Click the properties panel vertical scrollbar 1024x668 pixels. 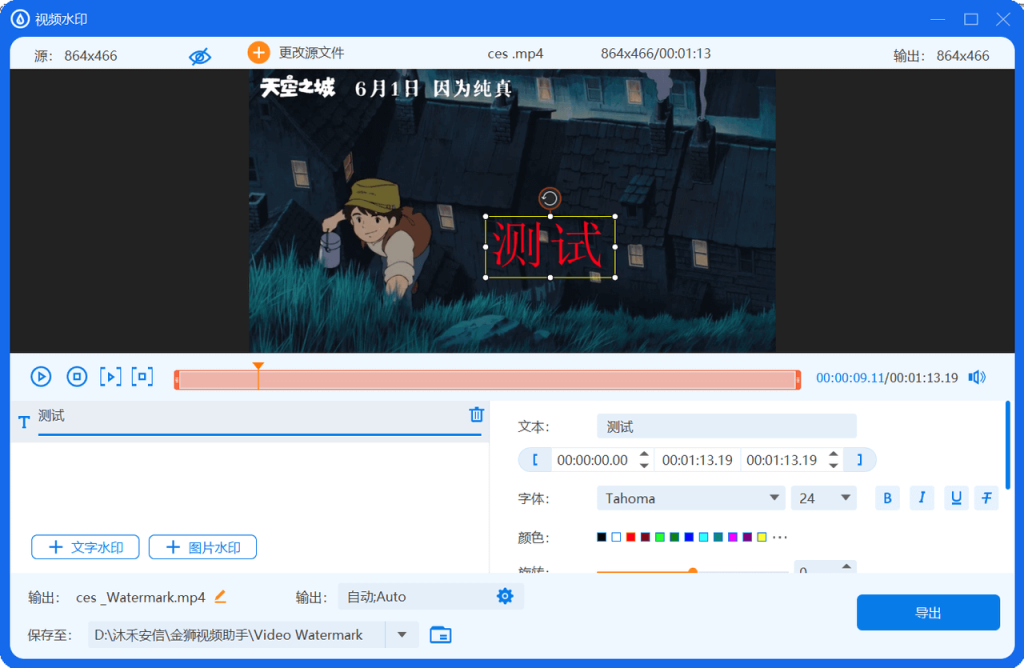[1008, 445]
